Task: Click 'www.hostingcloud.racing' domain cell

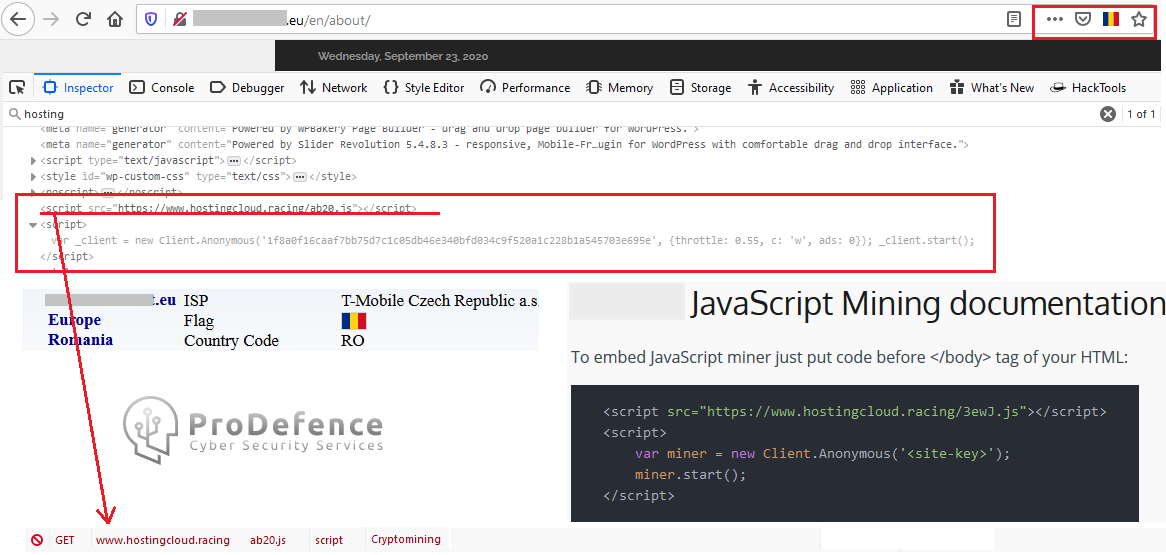Action: 163,540
